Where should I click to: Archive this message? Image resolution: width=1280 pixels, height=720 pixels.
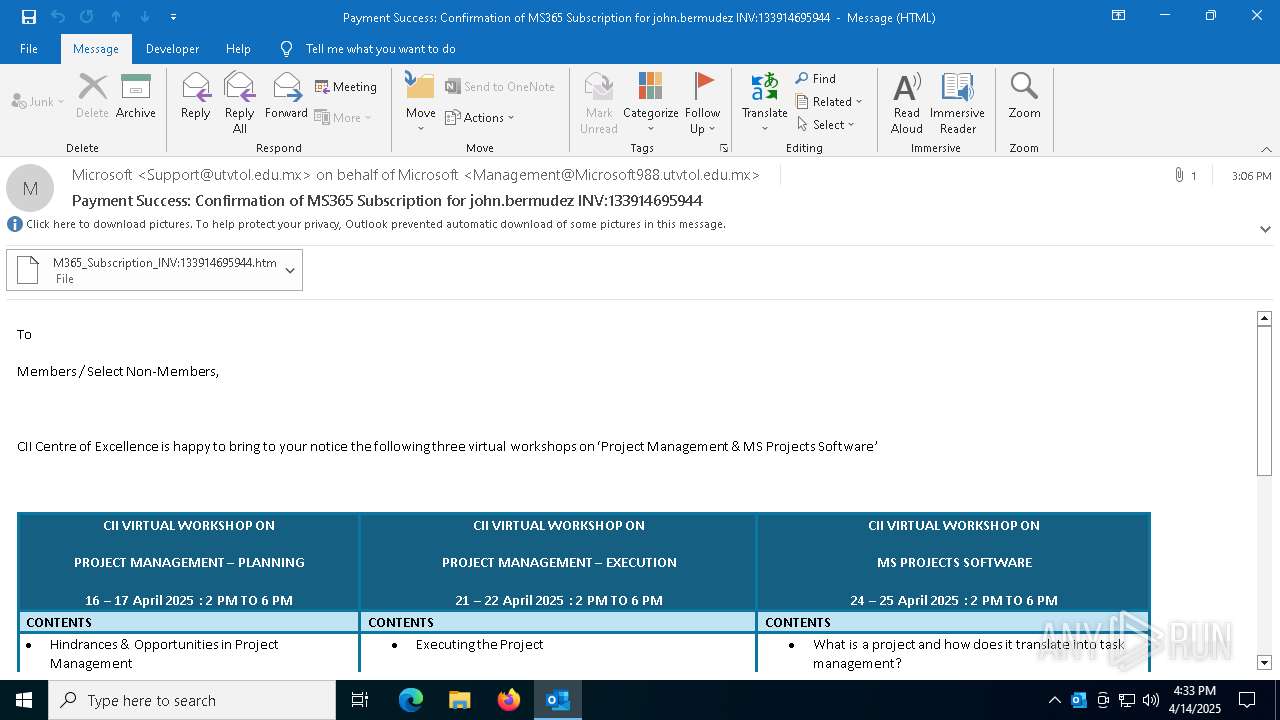point(136,96)
